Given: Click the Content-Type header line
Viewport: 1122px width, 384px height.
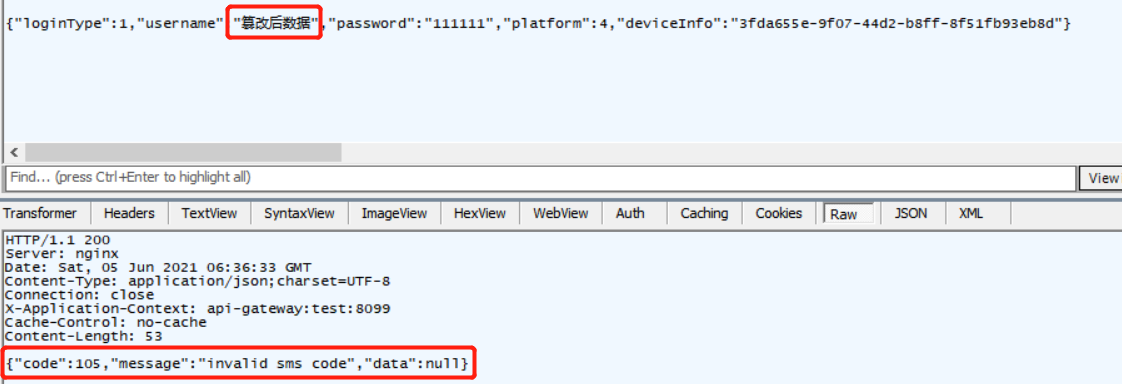Looking at the screenshot, I should pos(198,281).
